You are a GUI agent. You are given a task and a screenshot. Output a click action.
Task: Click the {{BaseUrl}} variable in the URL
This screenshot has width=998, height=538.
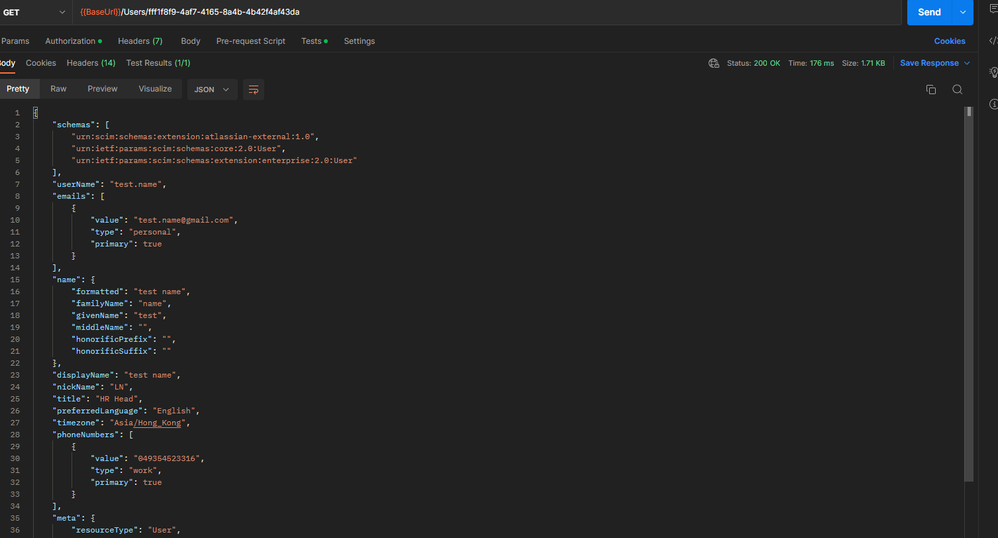point(100,12)
